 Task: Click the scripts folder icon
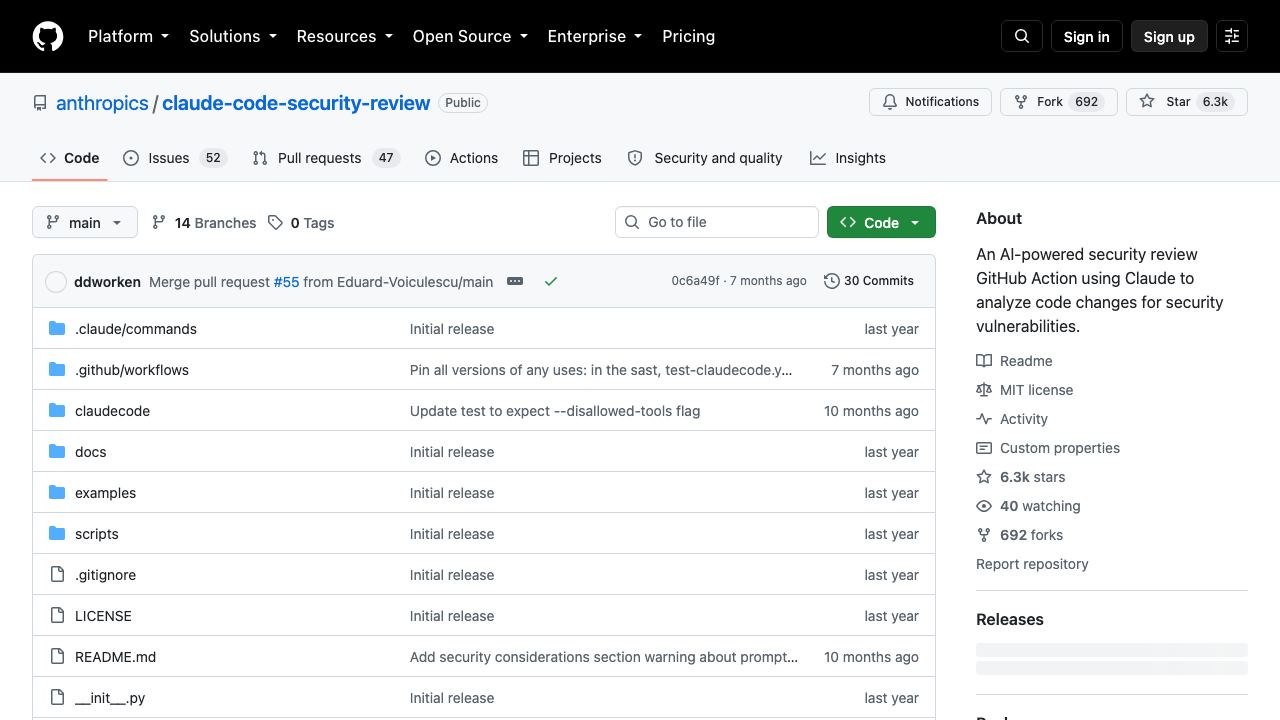tap(57, 534)
